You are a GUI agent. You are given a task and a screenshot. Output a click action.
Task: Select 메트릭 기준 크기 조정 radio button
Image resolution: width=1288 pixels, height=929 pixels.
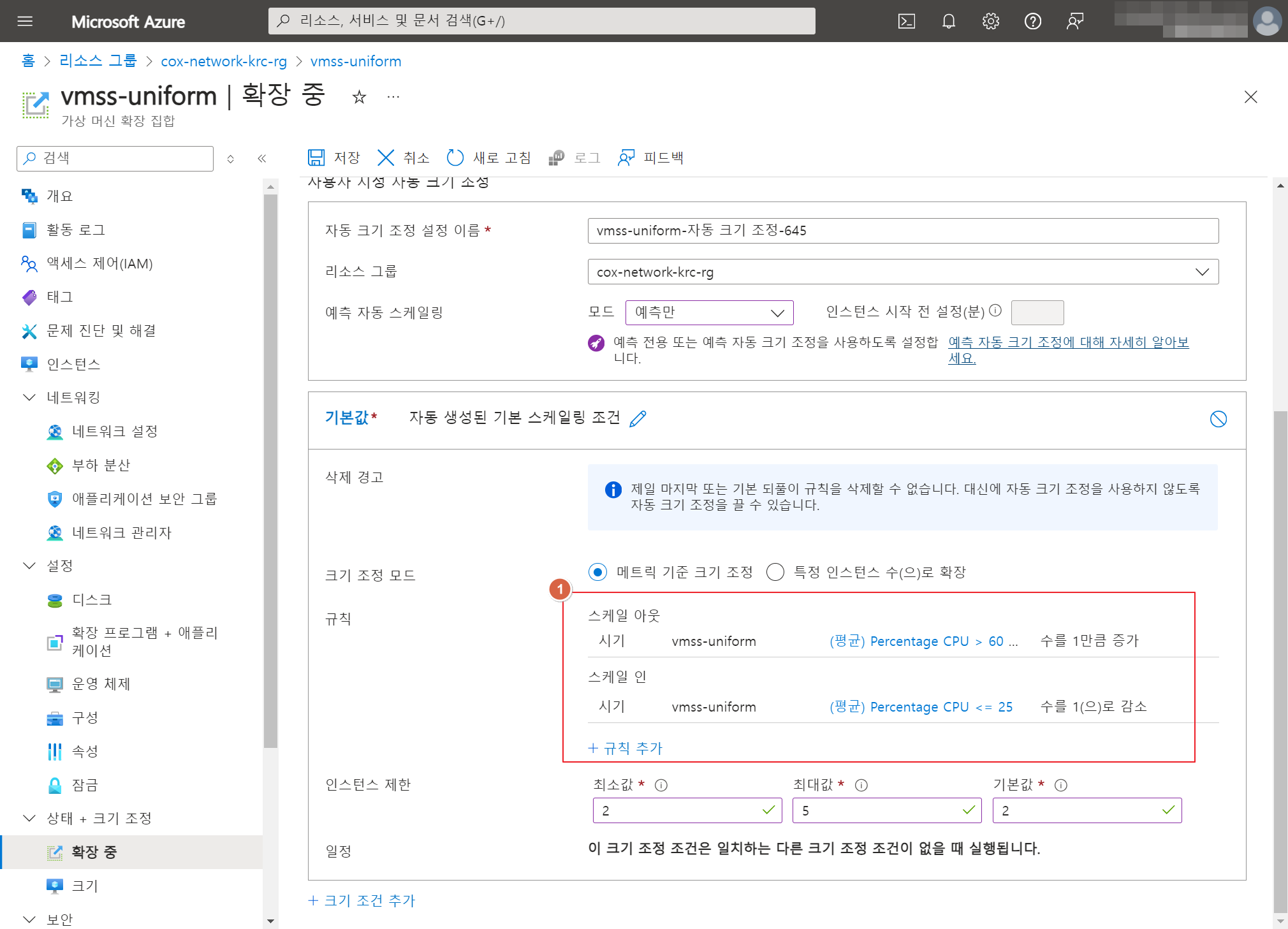click(597, 572)
